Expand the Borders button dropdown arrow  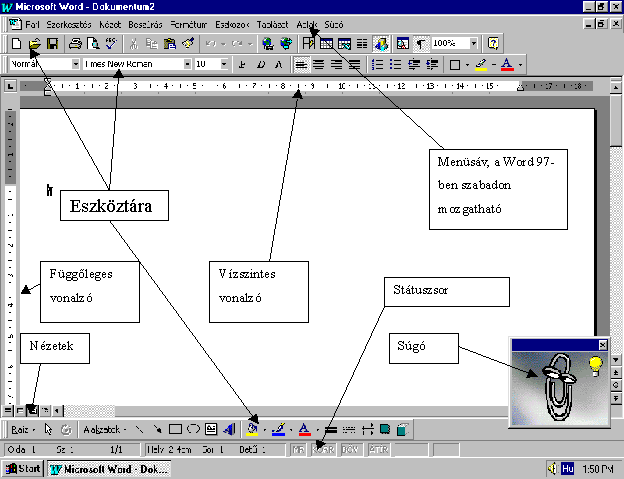click(467, 64)
